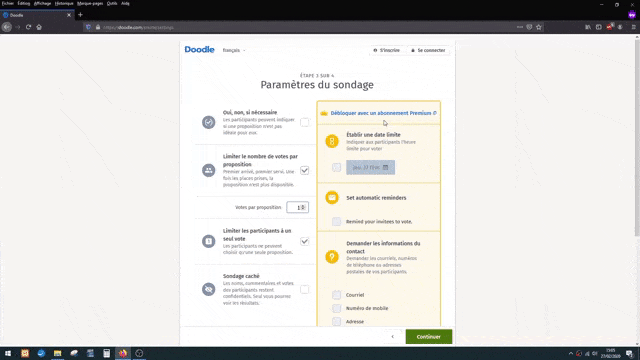This screenshot has height=360, width=640.
Task: Close the Doodle browser tab
Action: 69,15
